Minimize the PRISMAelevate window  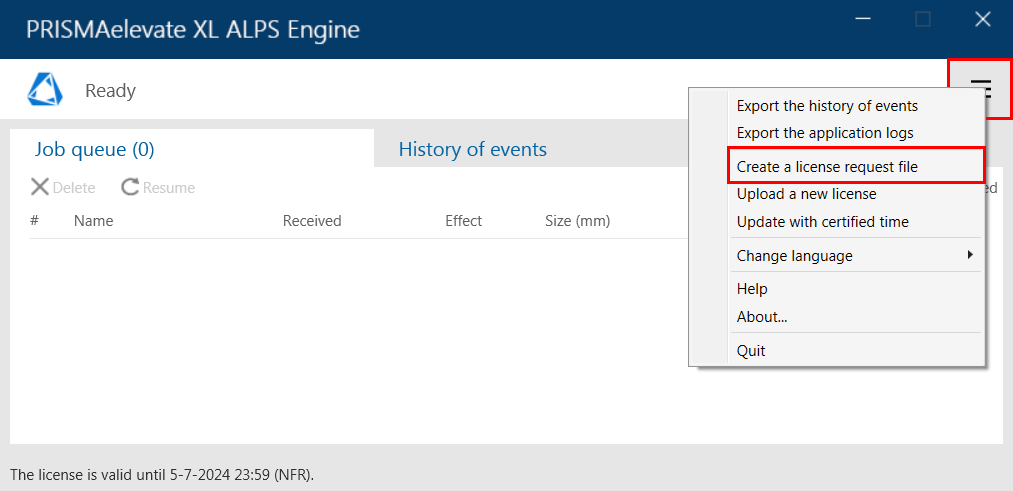point(863,19)
